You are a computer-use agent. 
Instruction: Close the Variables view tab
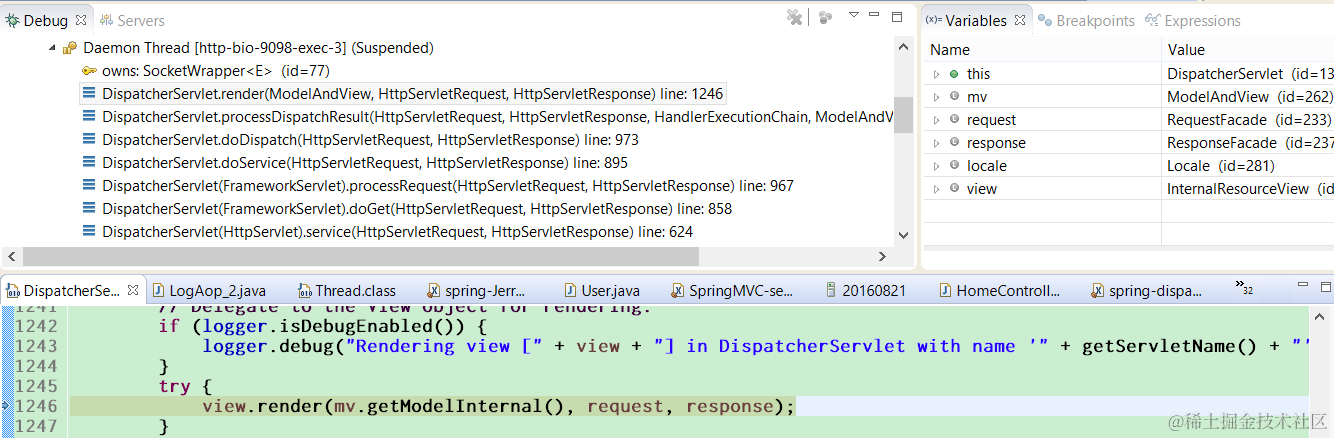[1020, 20]
